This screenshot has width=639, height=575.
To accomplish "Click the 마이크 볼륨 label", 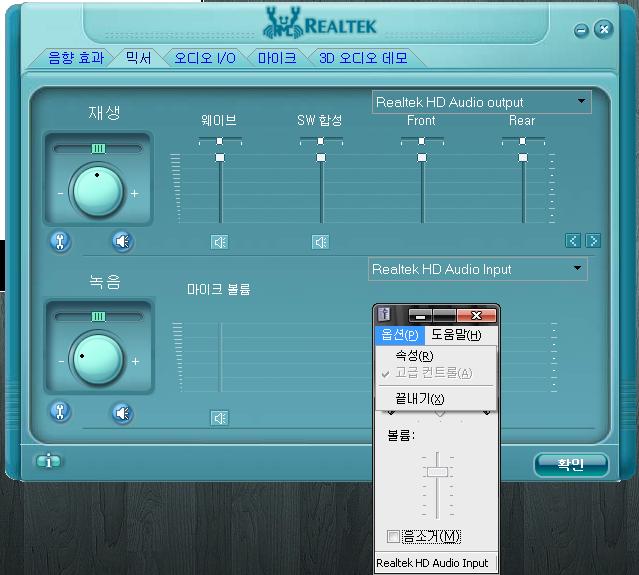I will click(x=218, y=289).
